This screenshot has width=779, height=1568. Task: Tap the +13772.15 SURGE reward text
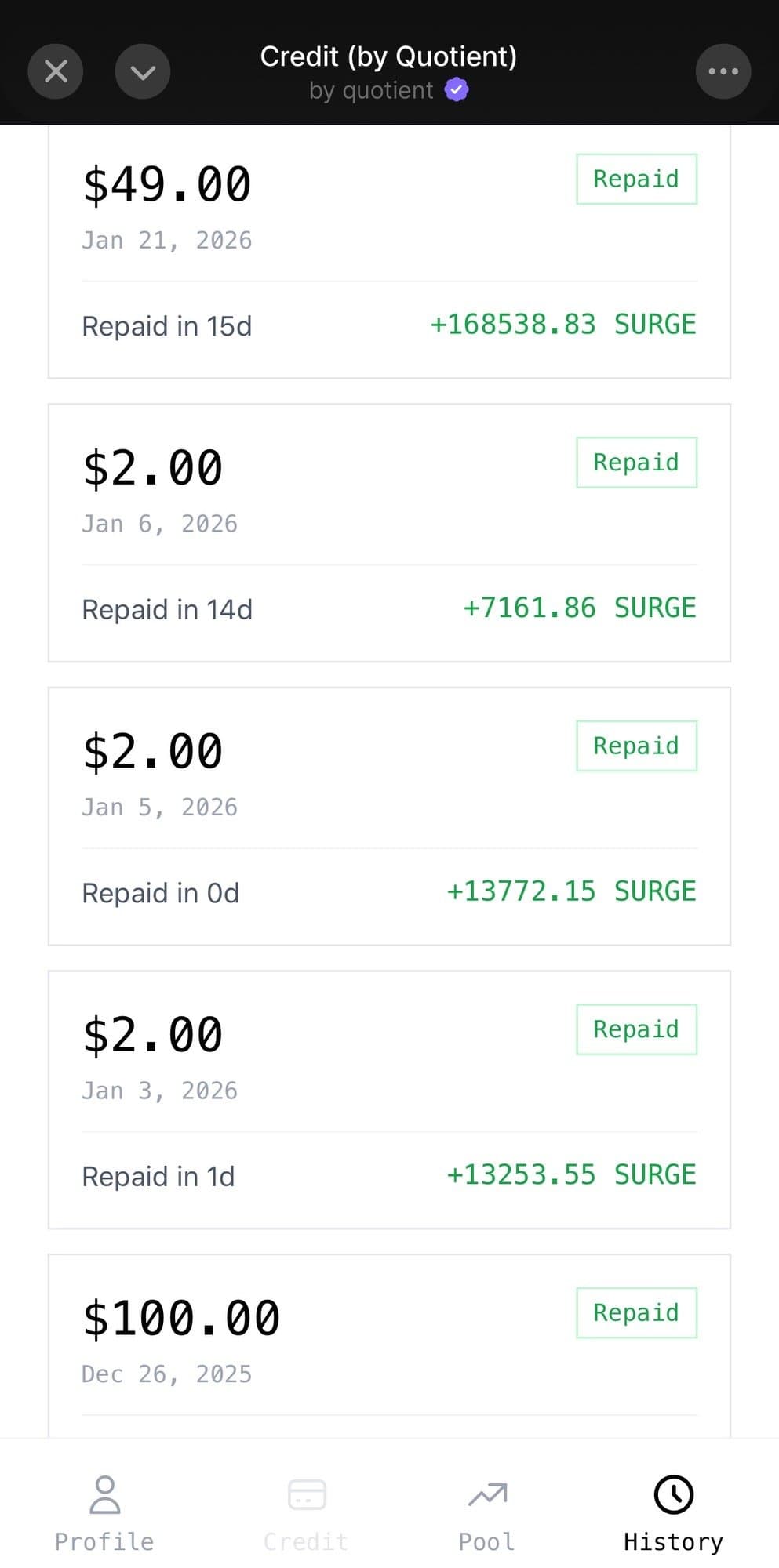[570, 891]
